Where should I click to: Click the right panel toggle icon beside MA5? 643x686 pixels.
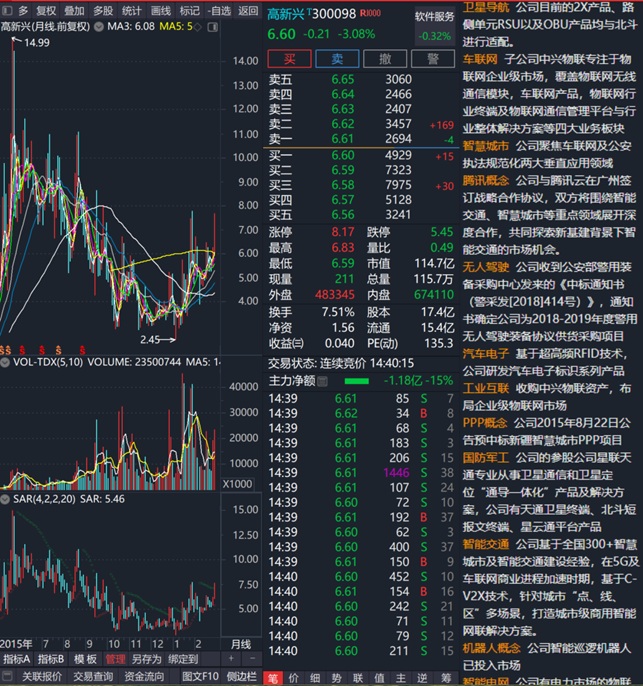pyautogui.click(x=213, y=27)
